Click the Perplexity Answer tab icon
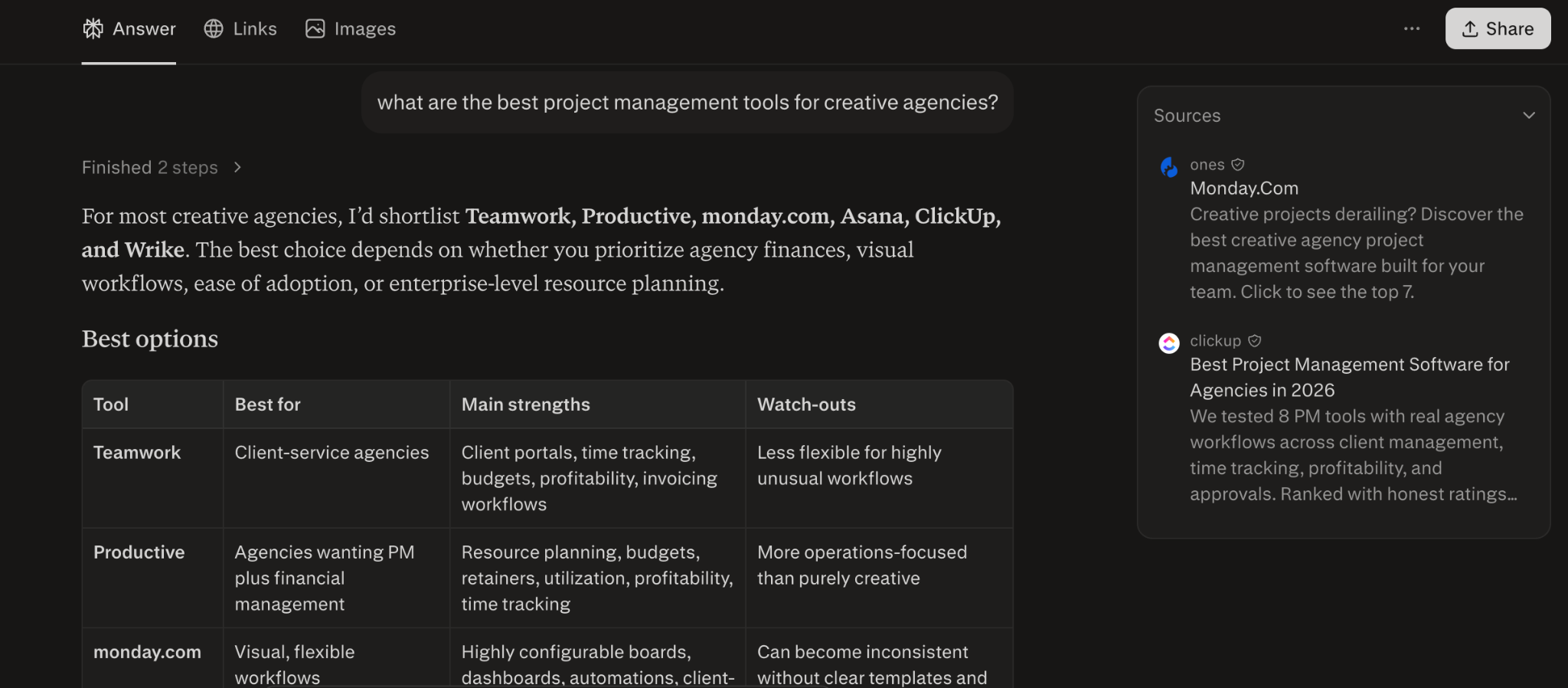Image resolution: width=1568 pixels, height=688 pixels. (93, 29)
